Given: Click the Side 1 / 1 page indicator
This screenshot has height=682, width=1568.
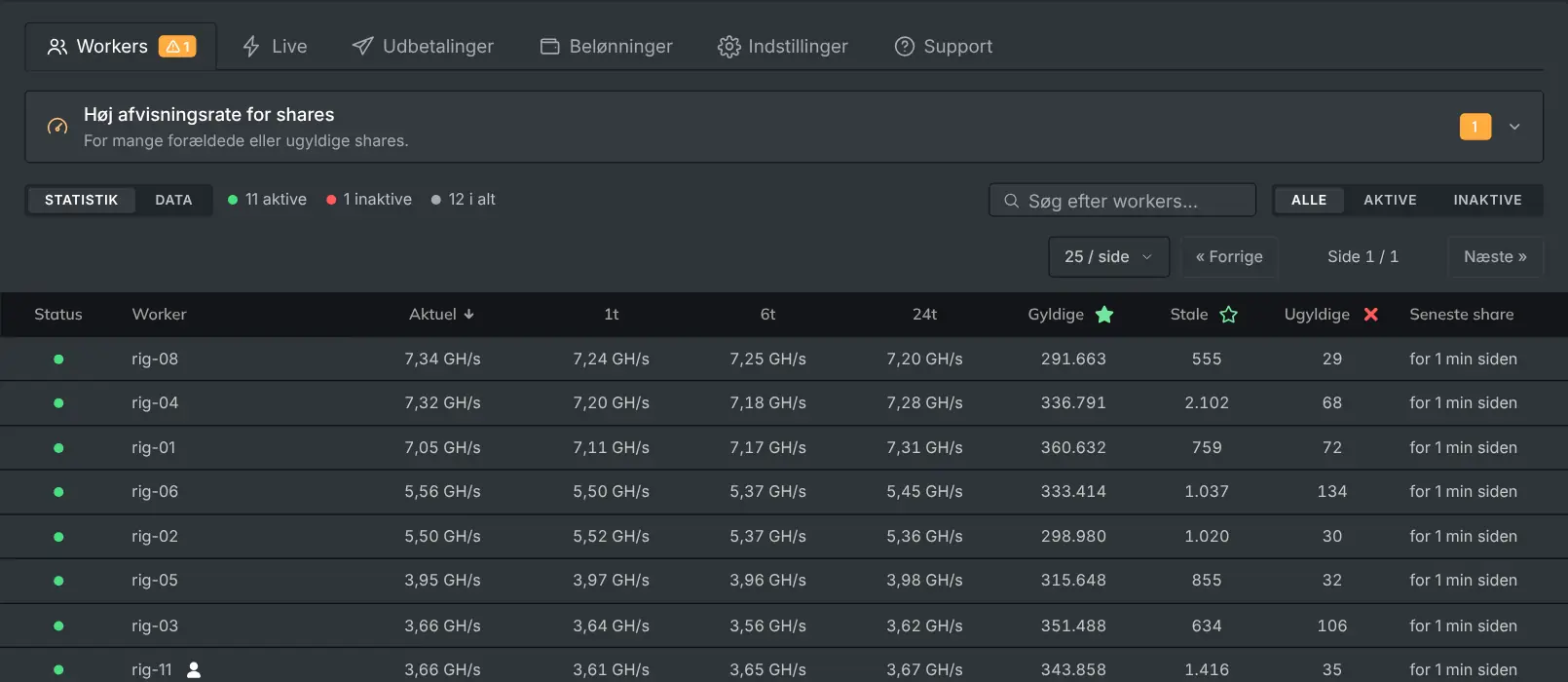Looking at the screenshot, I should pyautogui.click(x=1363, y=257).
